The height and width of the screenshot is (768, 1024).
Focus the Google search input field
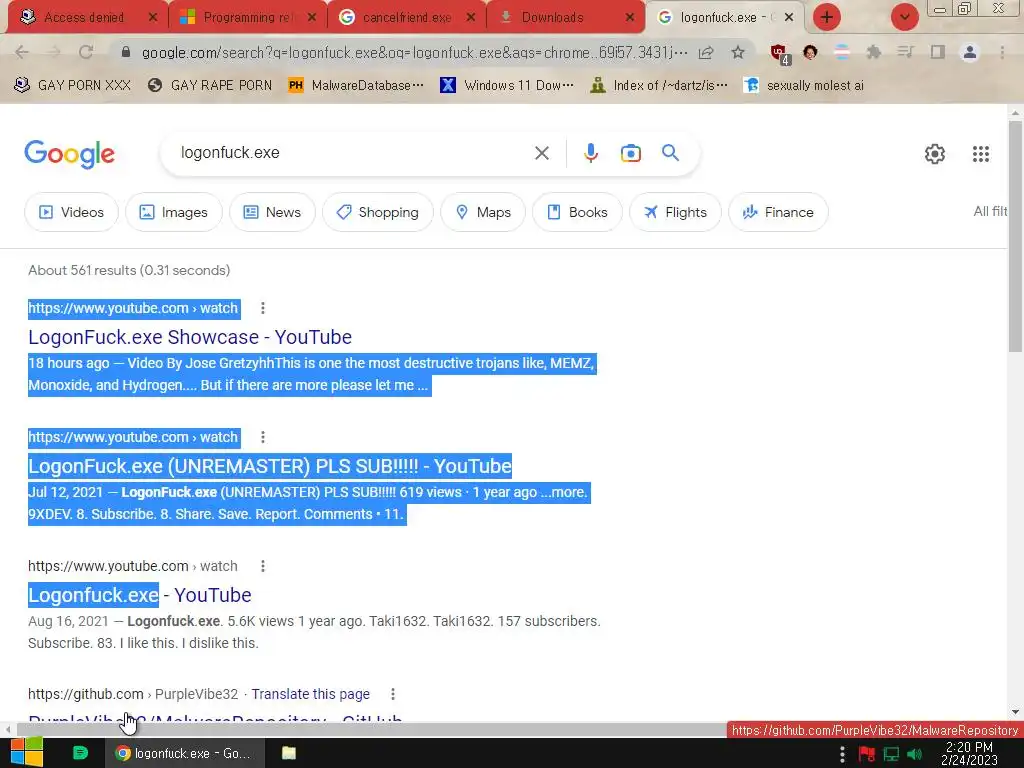pos(353,153)
